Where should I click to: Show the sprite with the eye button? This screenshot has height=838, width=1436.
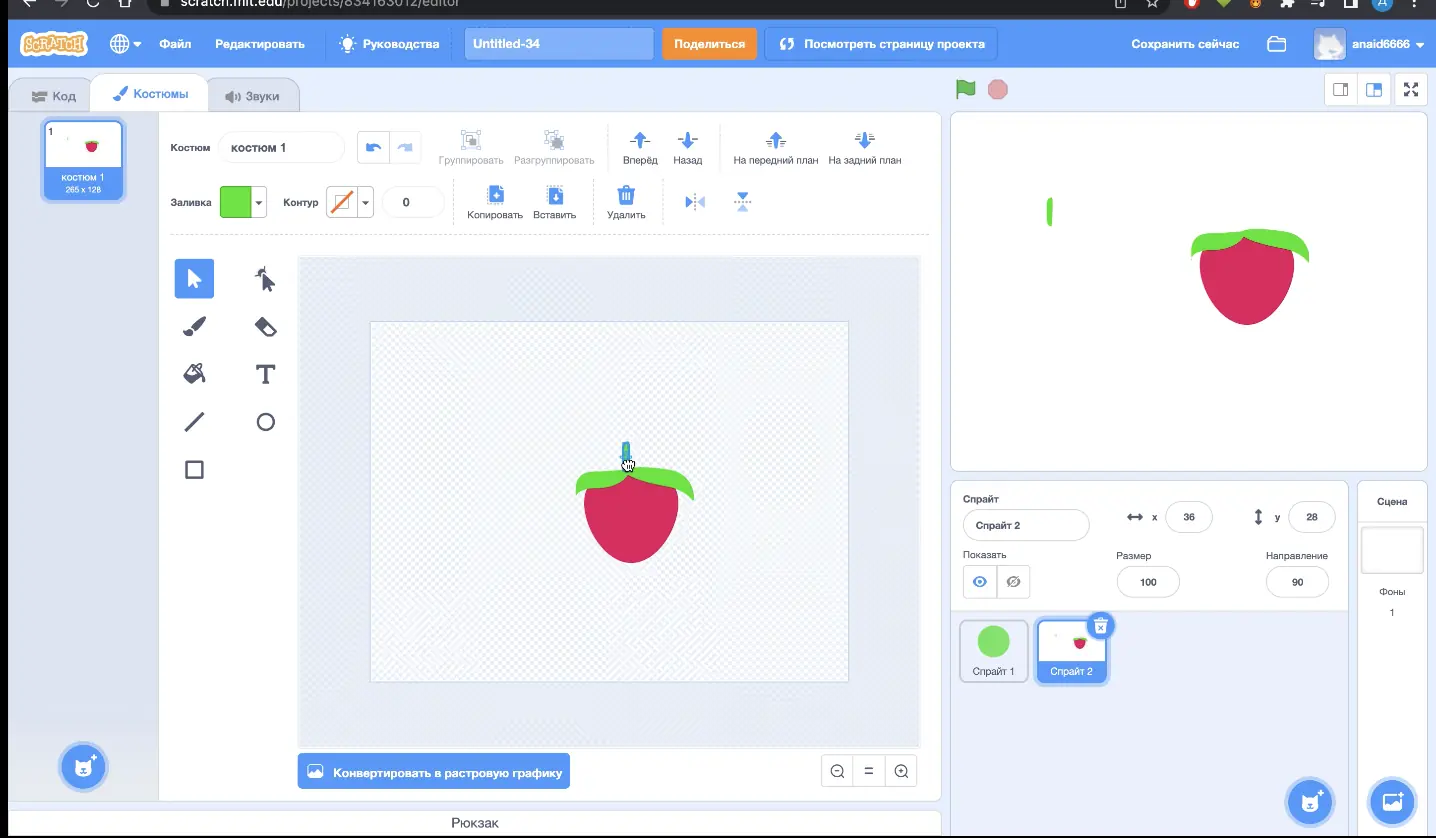coord(980,582)
